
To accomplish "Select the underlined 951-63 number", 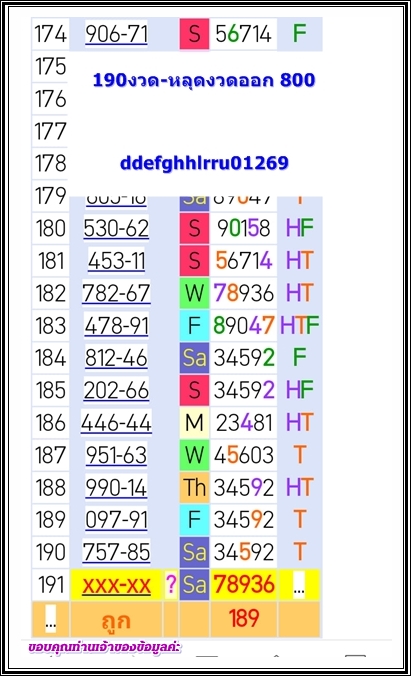I will [116, 455].
